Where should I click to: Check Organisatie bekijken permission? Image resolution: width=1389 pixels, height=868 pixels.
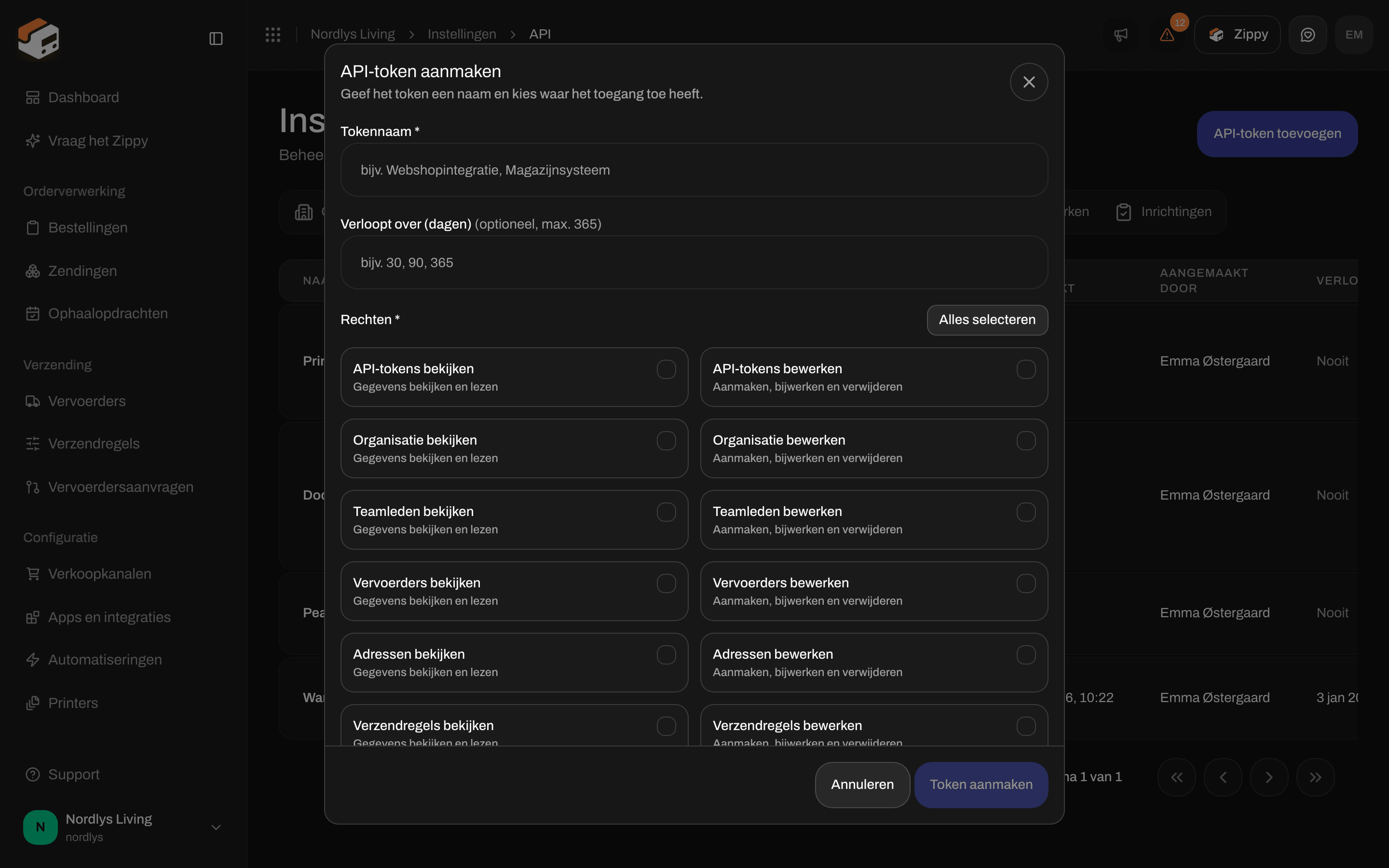click(667, 441)
